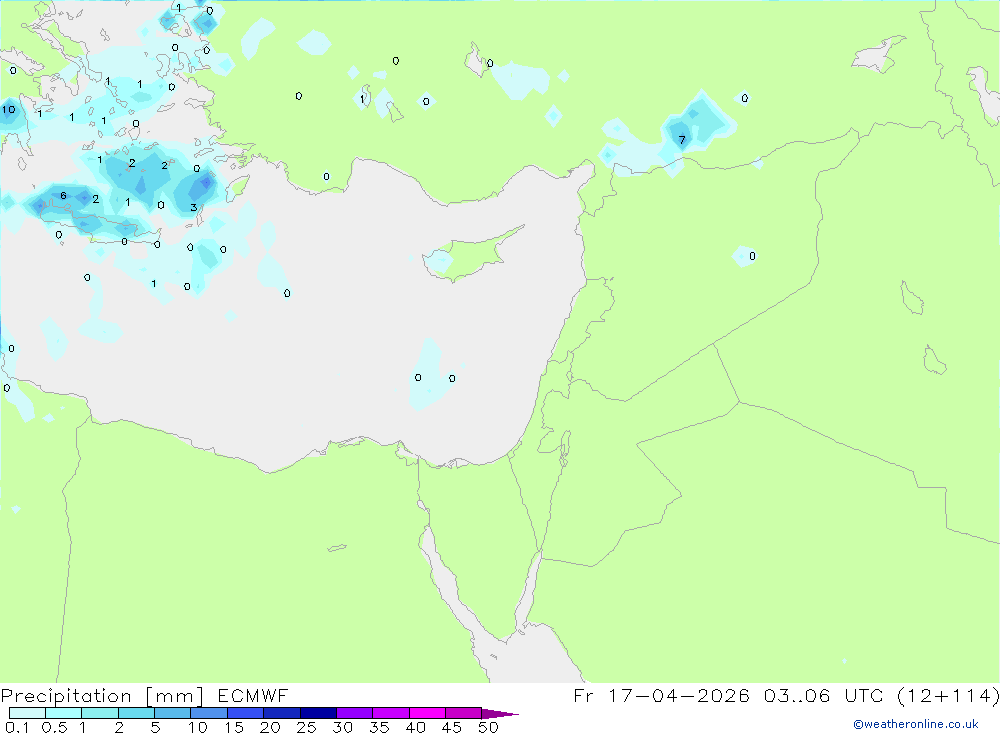Image resolution: width=1000 pixels, height=733 pixels.
Task: Click the 'Precipitation [mm]' title text
Action: 102,695
